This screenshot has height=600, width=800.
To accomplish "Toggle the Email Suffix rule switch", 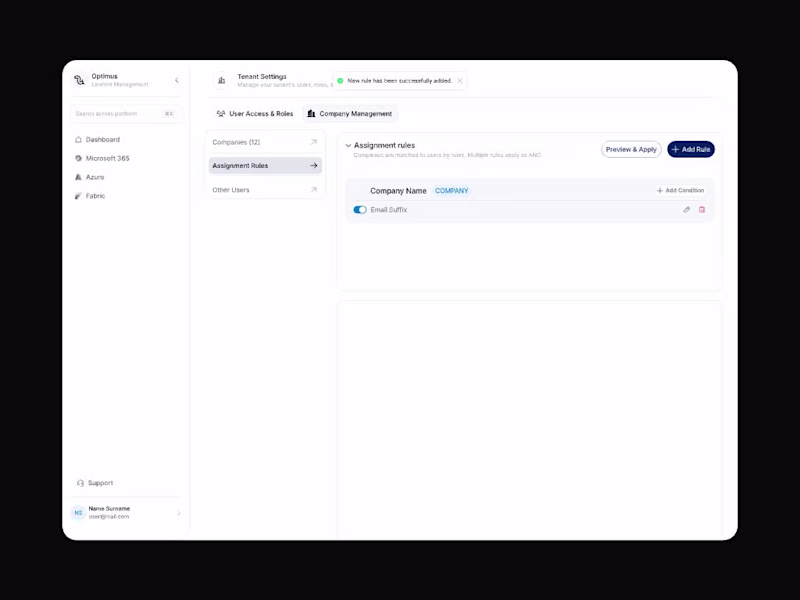I will click(x=360, y=210).
